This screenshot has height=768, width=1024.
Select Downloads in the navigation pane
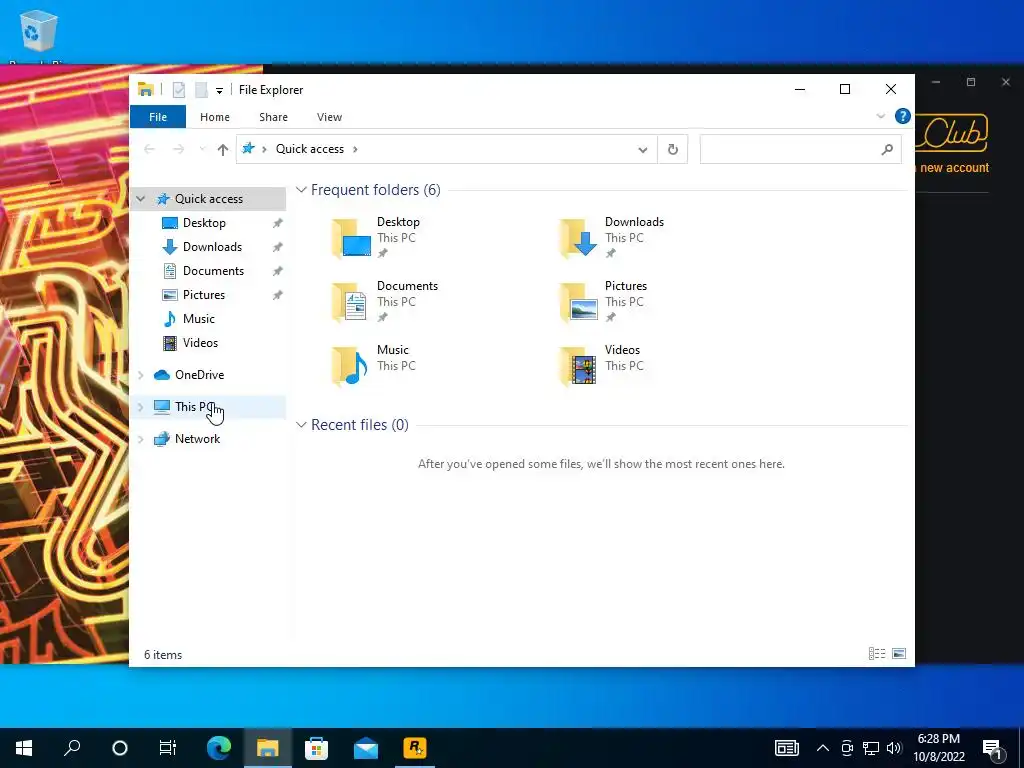coord(212,247)
